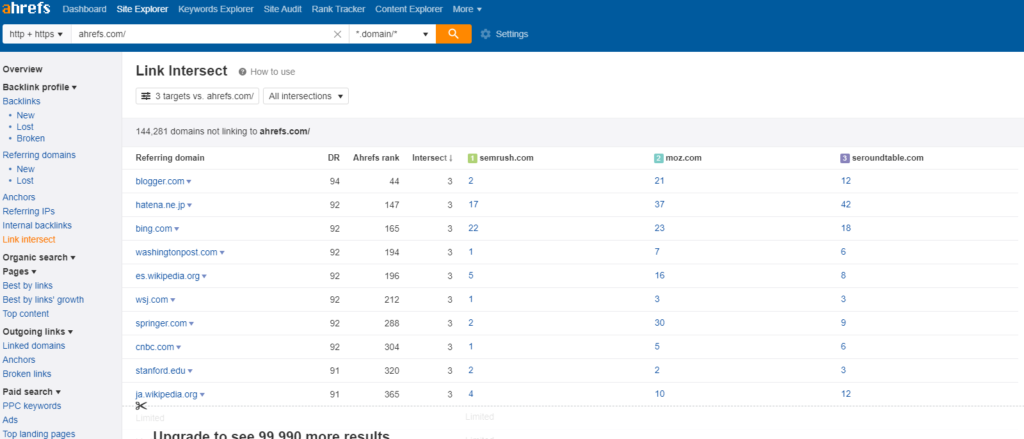Click the URL input field with ahrefs.com/

pos(201,34)
